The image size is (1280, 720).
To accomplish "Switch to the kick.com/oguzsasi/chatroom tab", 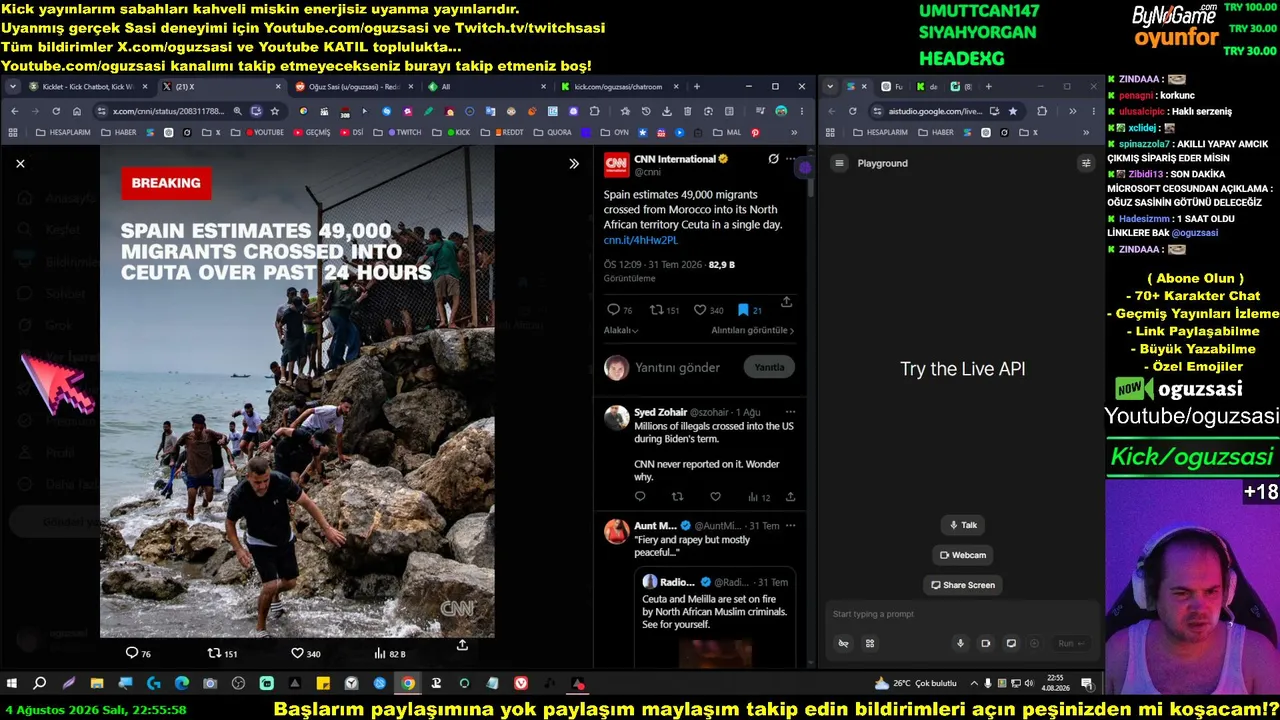I will (618, 87).
